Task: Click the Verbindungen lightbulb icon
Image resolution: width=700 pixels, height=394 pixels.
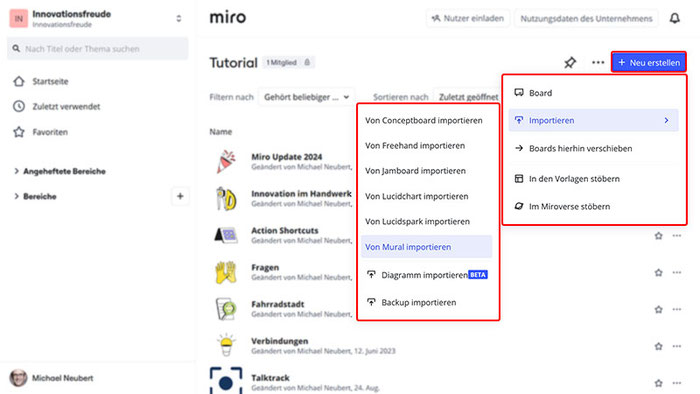Action: tap(226, 345)
